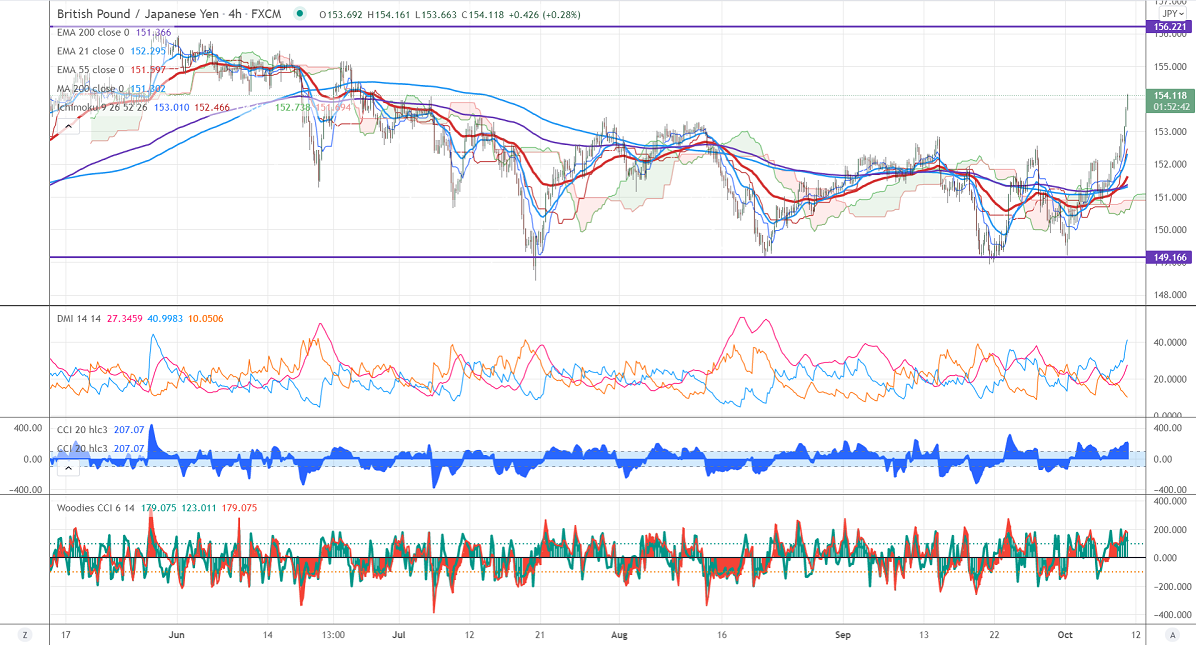Click the 151.000 price axis label
The image size is (1196, 645).
[1170, 197]
